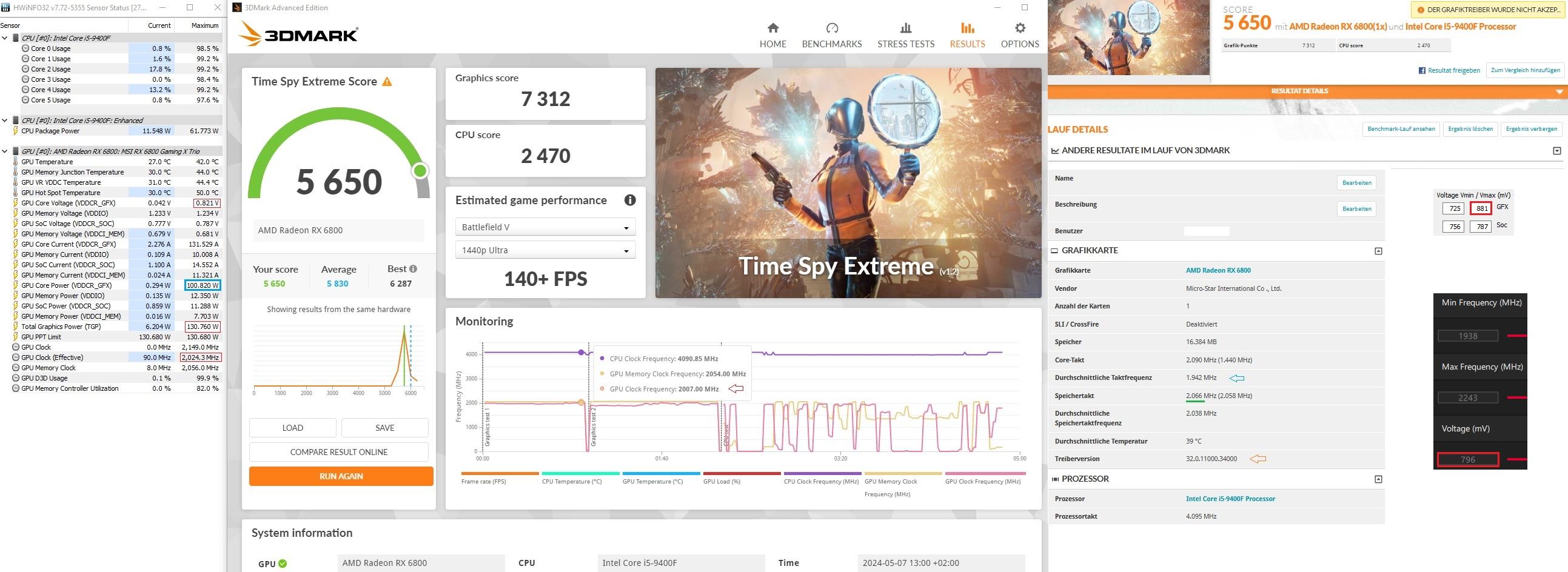
Task: Collapse the i5-9400F Enhanced sensor group
Action: 5,121
